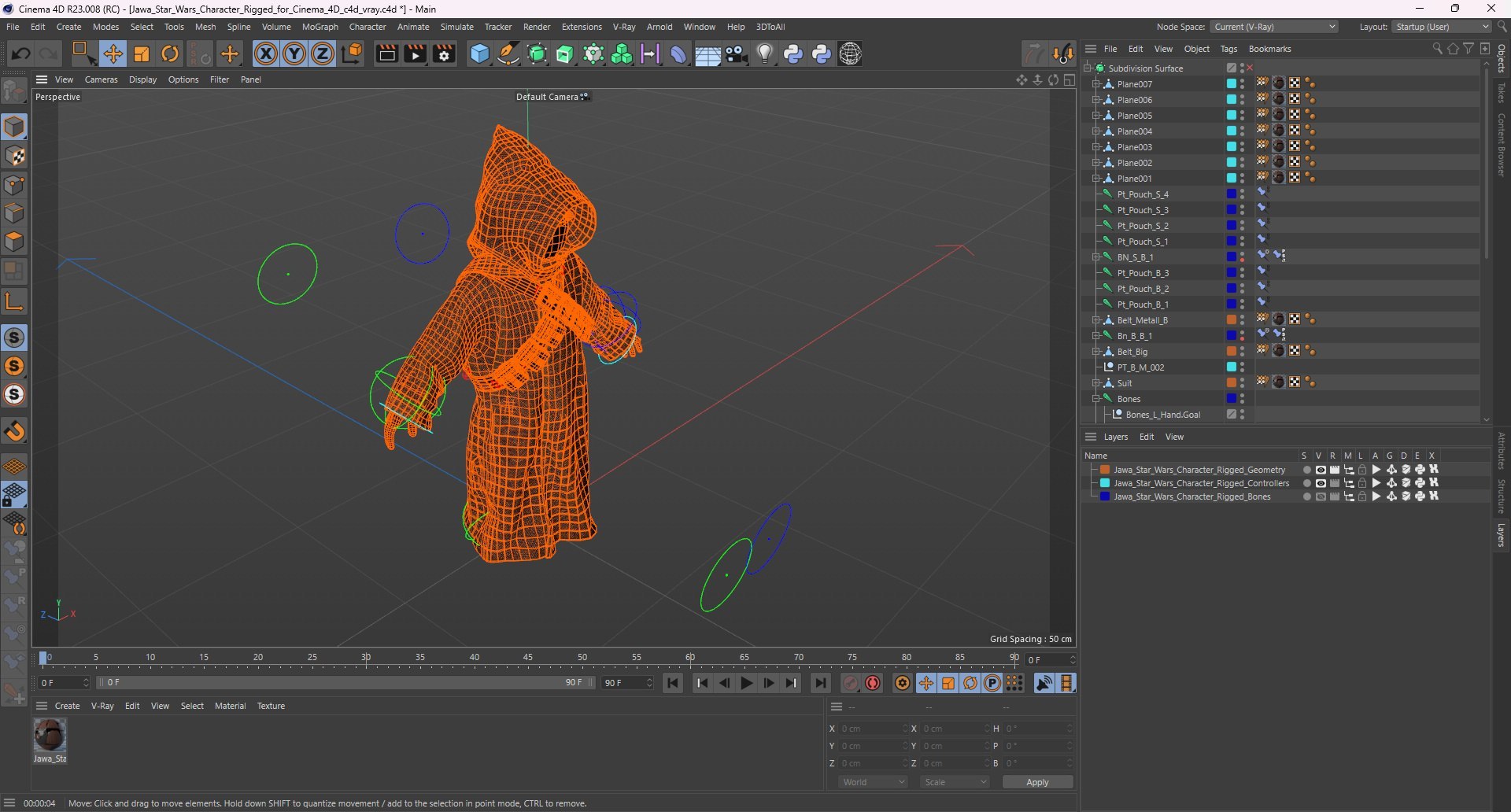Click the Apply button
Image resolution: width=1511 pixels, height=812 pixels.
click(1037, 782)
